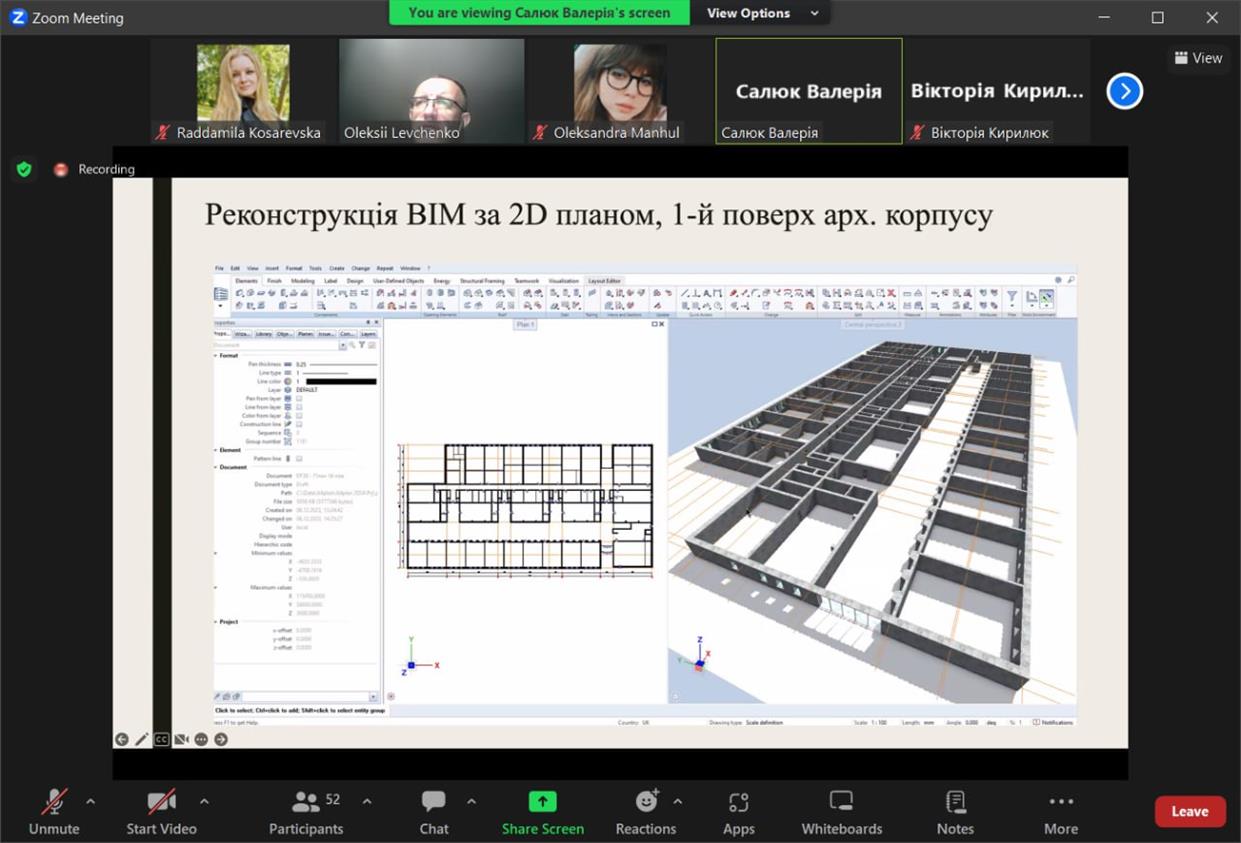Select the Line color black swatch
Screen dimensions: 1241x843
click(341, 381)
